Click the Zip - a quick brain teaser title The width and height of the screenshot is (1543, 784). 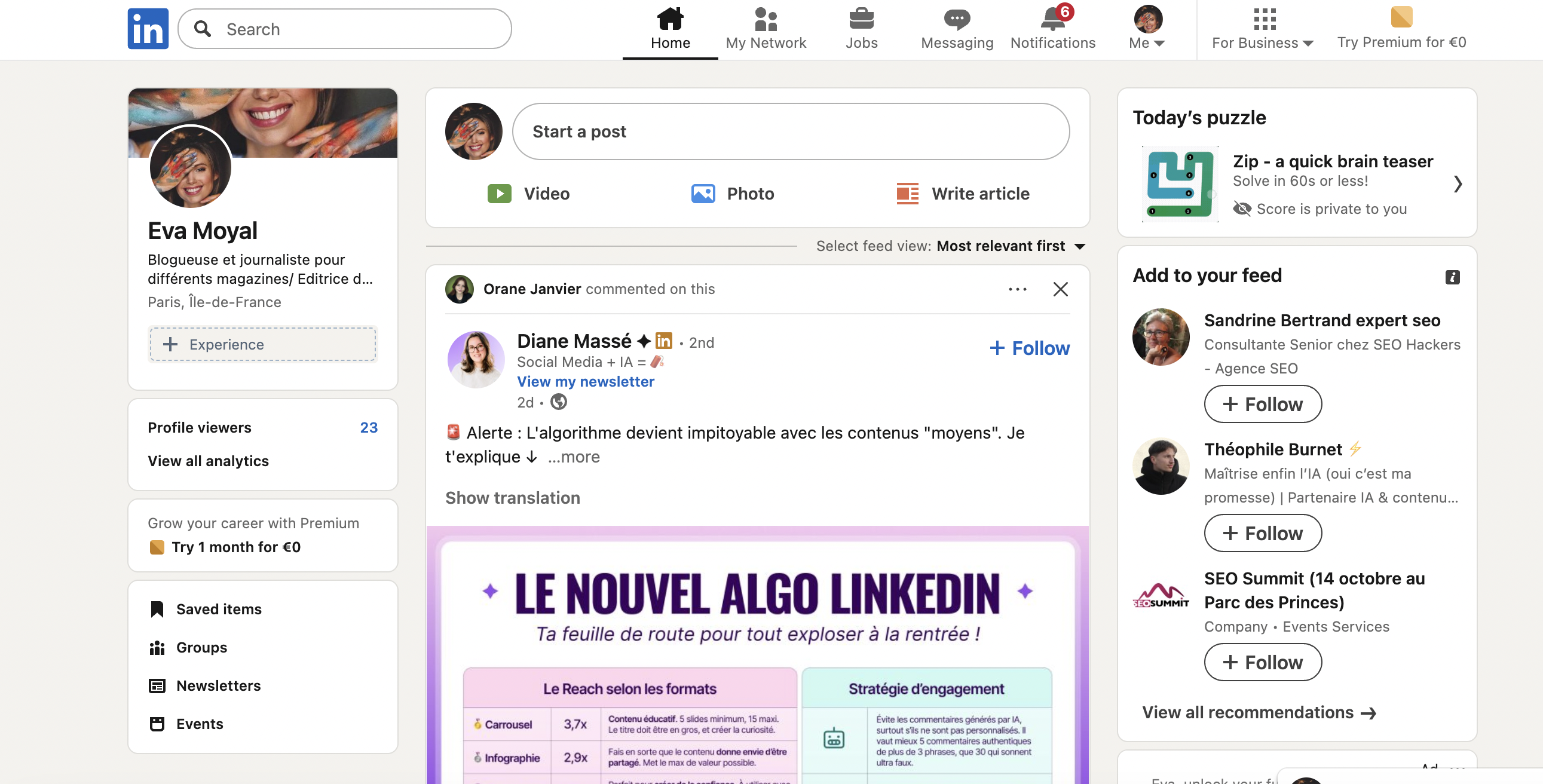(x=1333, y=161)
